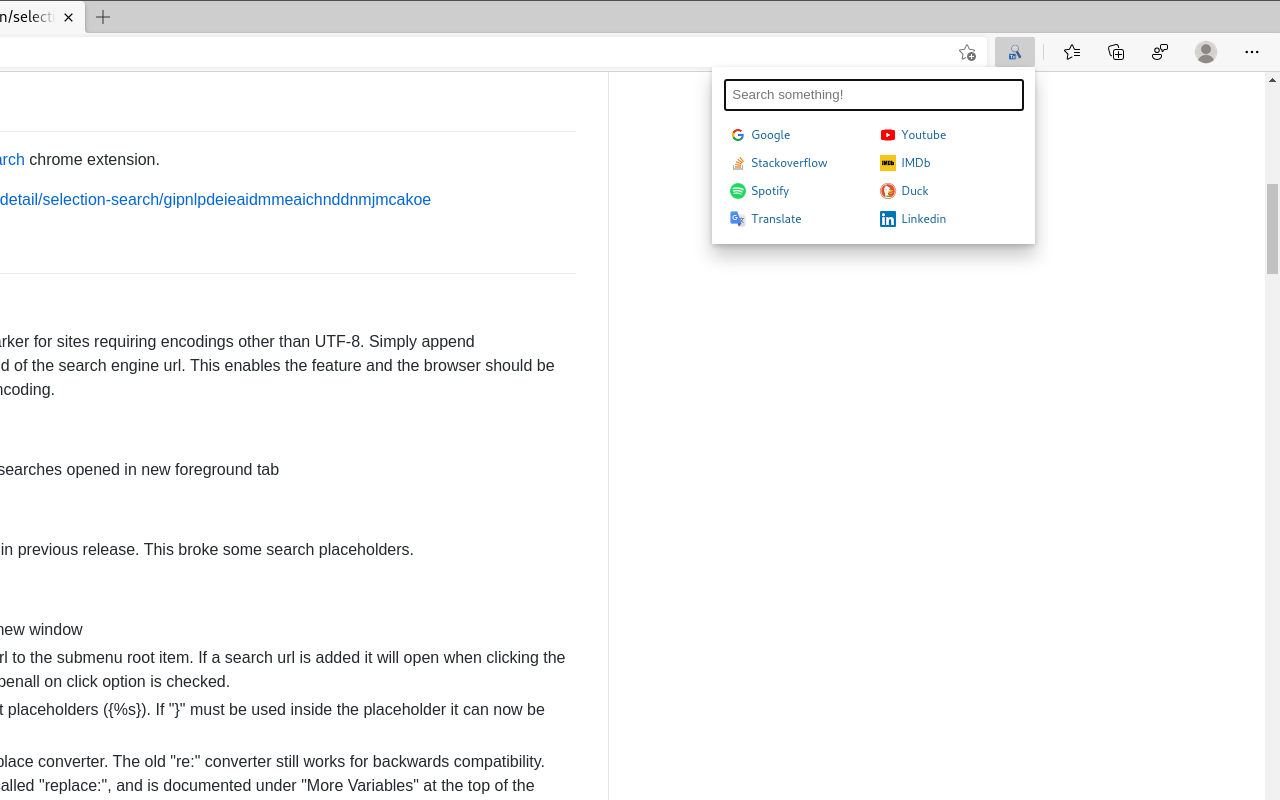Select Stackoverflow search engine link
1280x800 pixels.
(789, 163)
